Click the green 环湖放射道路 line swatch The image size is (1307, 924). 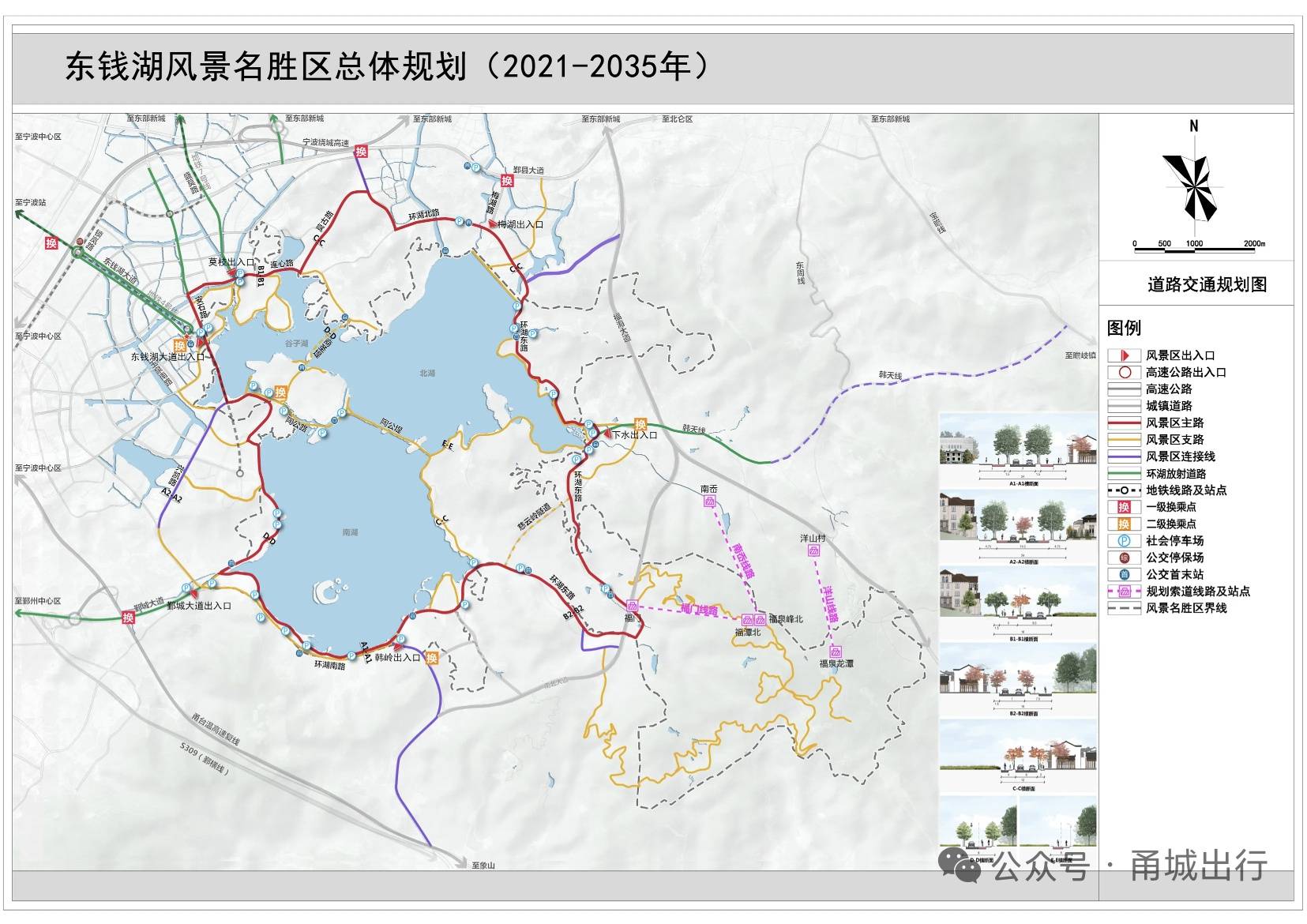click(1124, 474)
